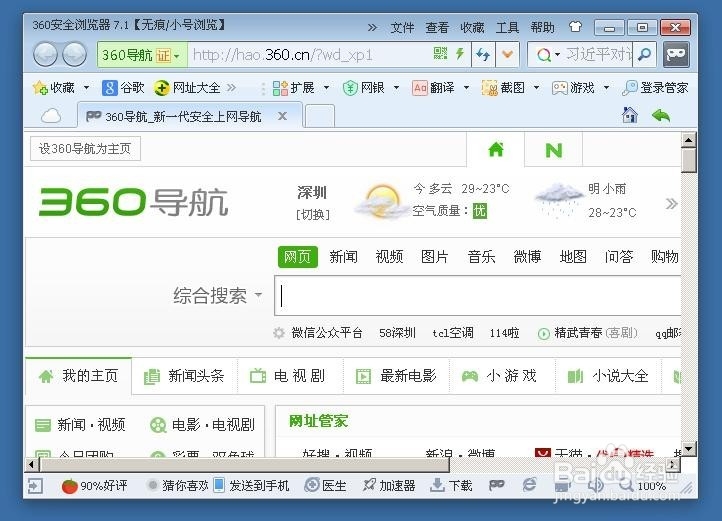Image resolution: width=722 pixels, height=521 pixels.
Task: Select the green N tab on page
Action: coord(553,150)
